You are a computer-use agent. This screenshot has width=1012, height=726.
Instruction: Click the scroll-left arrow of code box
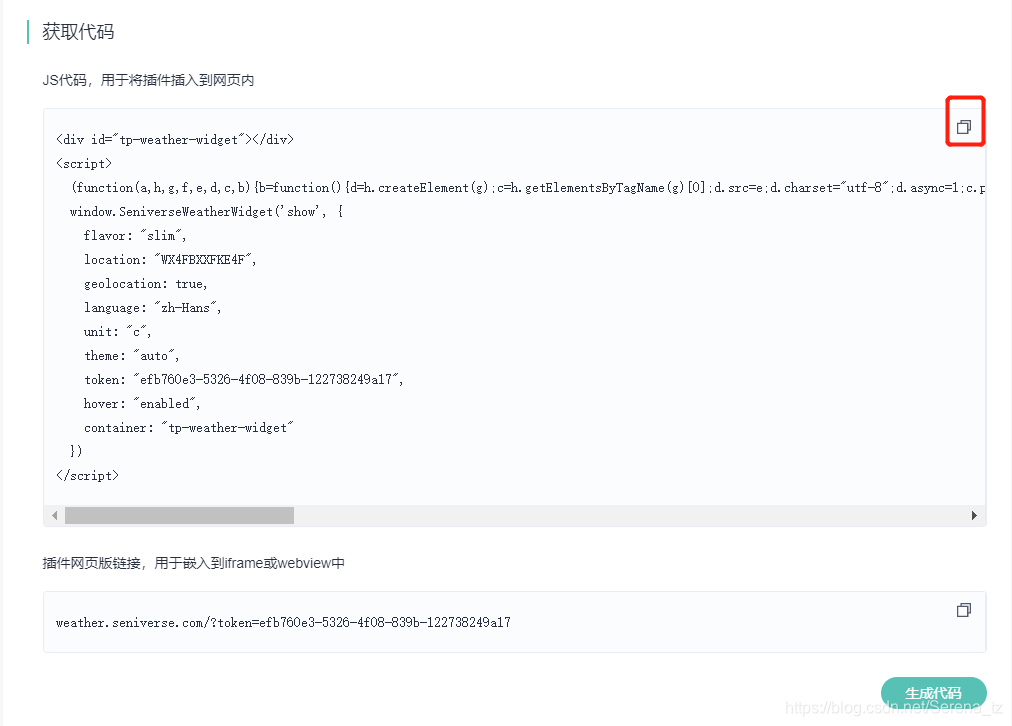(55, 516)
